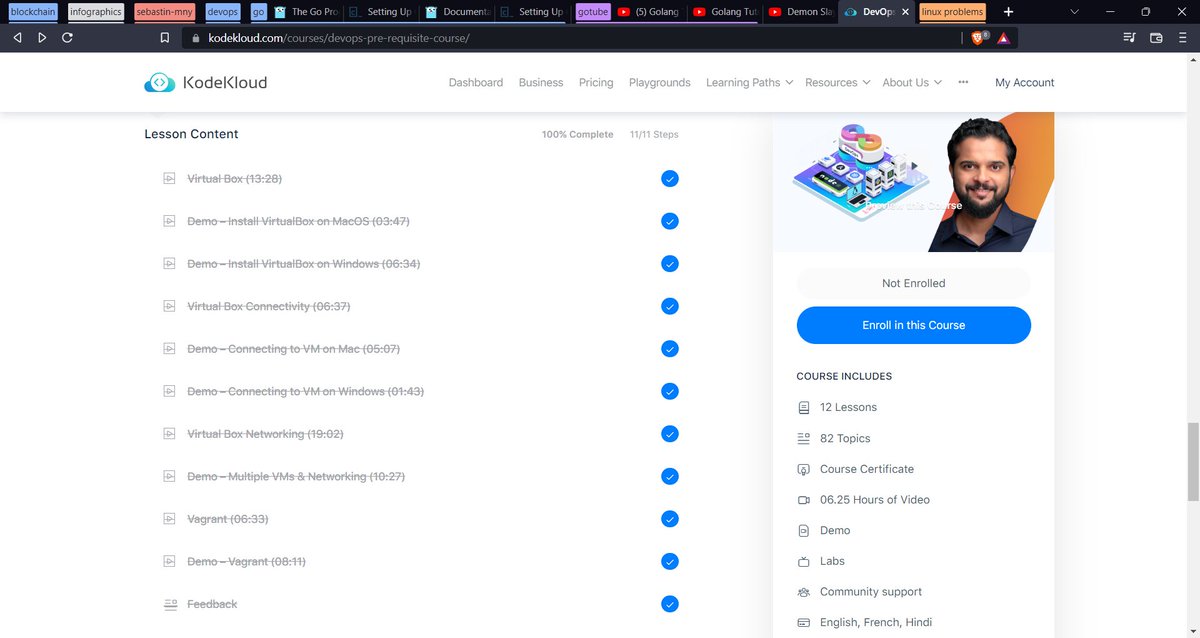Open the Virtual Box Networking (19:02) lesson

(265, 434)
